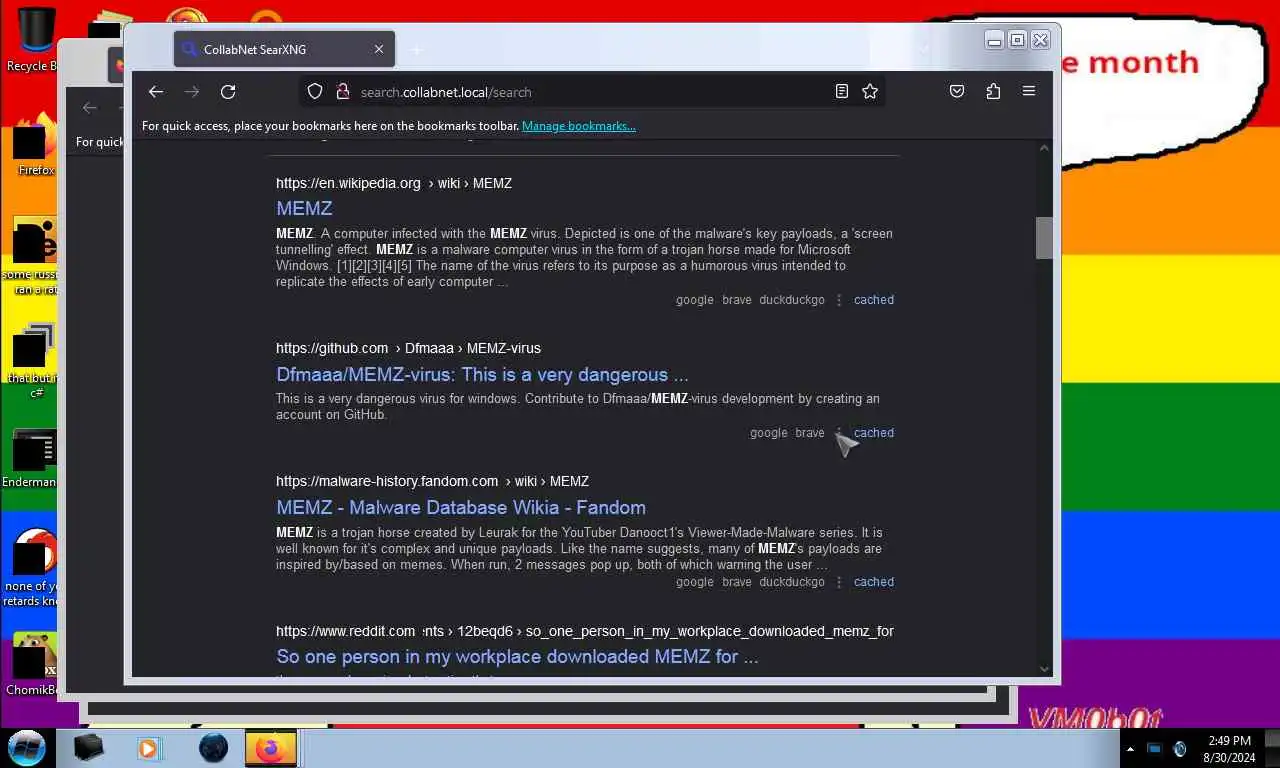The height and width of the screenshot is (768, 1280).
Task: Save page to Pocket
Action: (x=957, y=92)
